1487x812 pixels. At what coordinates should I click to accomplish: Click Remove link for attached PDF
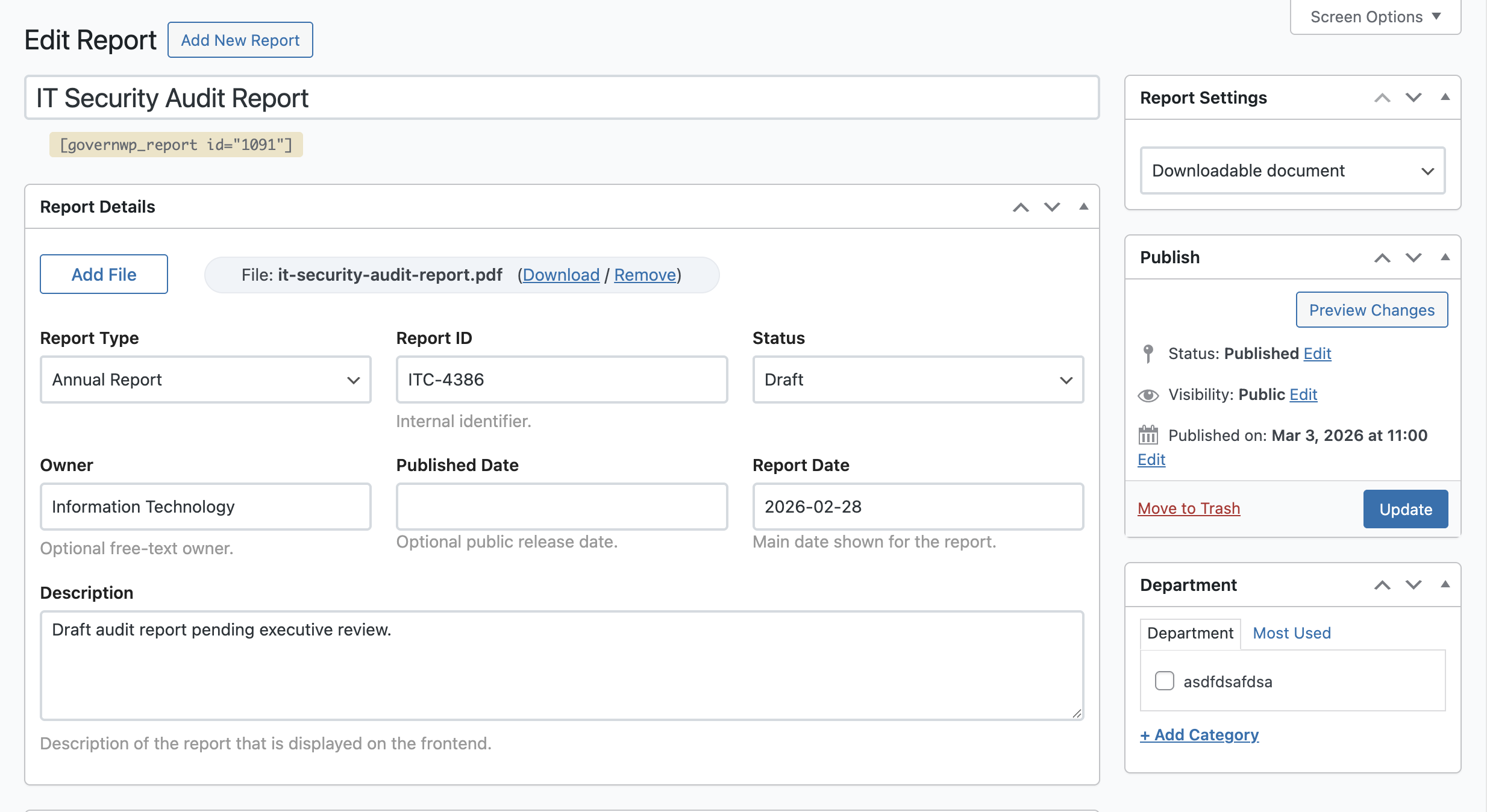point(645,275)
